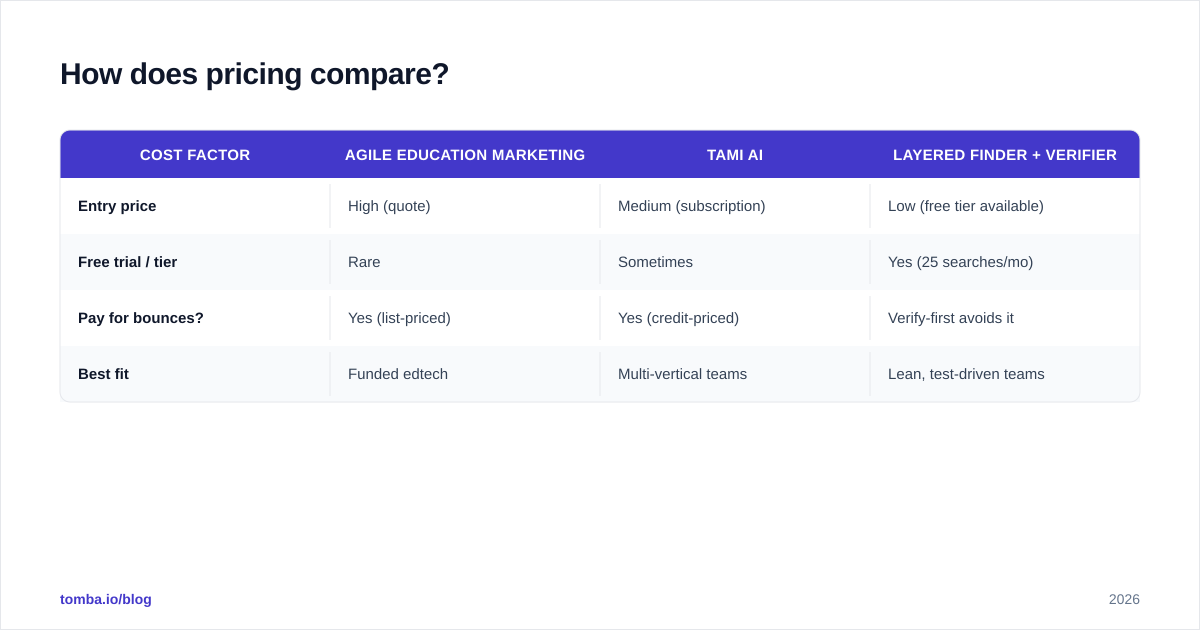Click the LAYERED FINDER + VERIFIER header
1200x630 pixels.
(x=1005, y=155)
